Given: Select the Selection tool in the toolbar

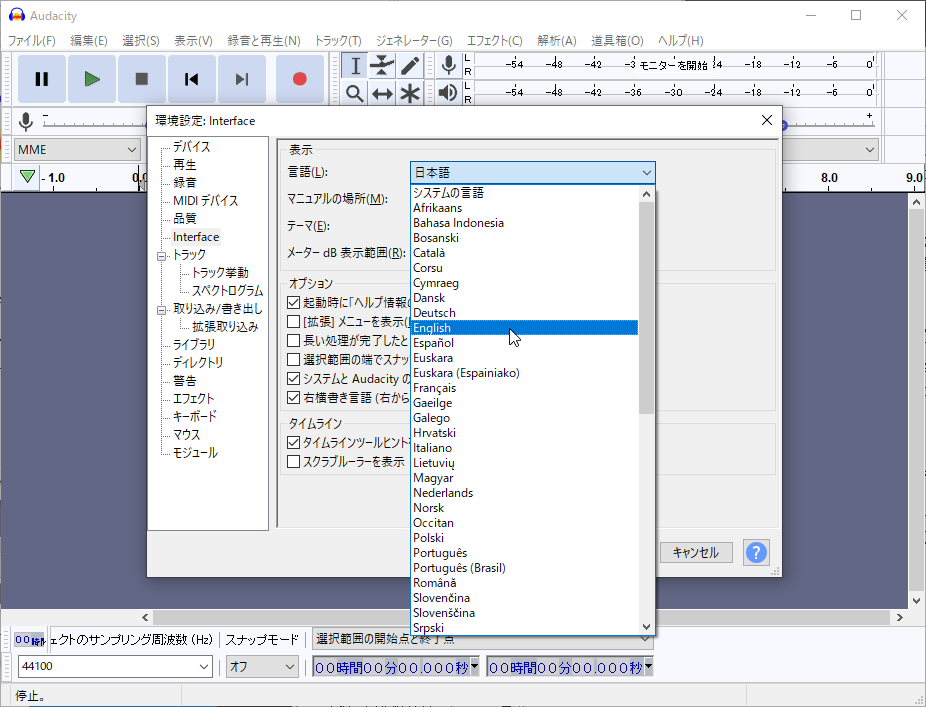Looking at the screenshot, I should pyautogui.click(x=354, y=64).
